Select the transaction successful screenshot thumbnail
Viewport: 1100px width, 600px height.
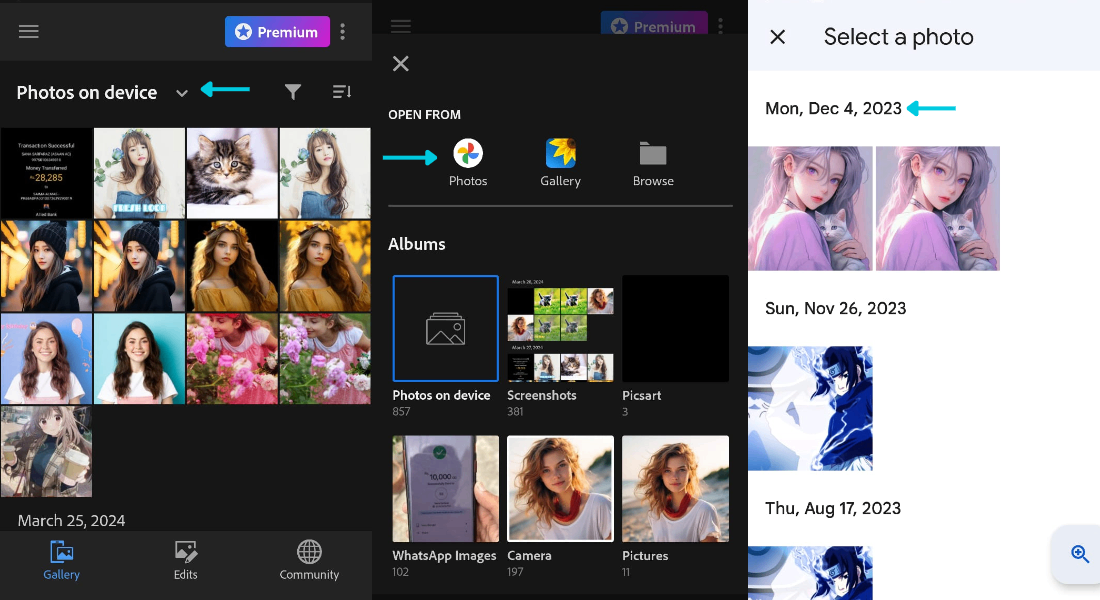point(46,173)
